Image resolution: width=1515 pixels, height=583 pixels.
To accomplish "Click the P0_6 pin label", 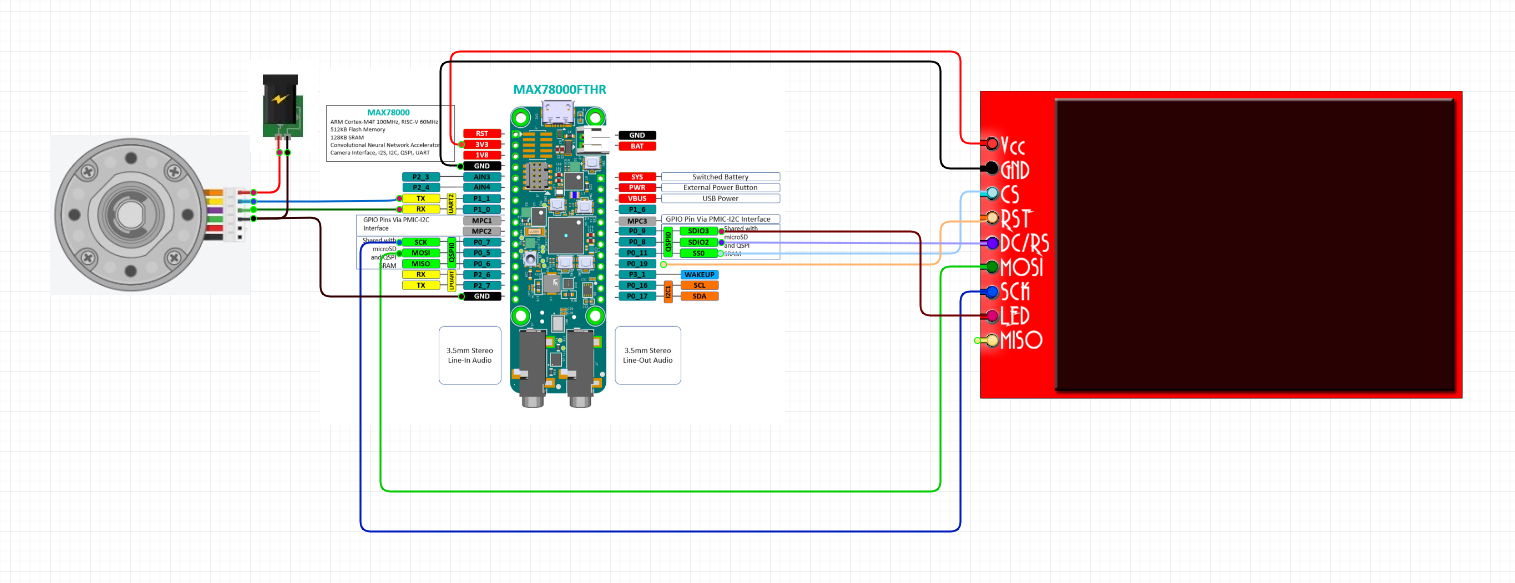I will tap(482, 264).
